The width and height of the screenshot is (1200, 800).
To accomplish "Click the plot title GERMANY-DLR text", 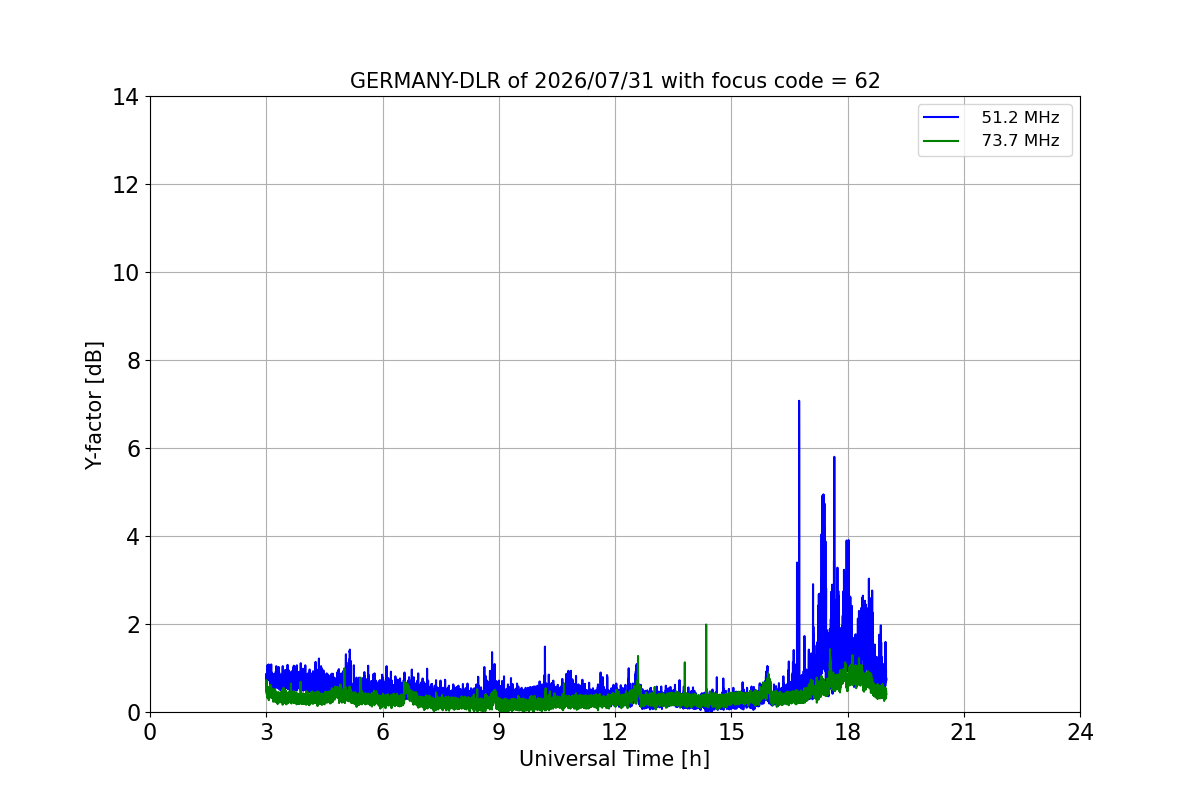I will tap(615, 81).
